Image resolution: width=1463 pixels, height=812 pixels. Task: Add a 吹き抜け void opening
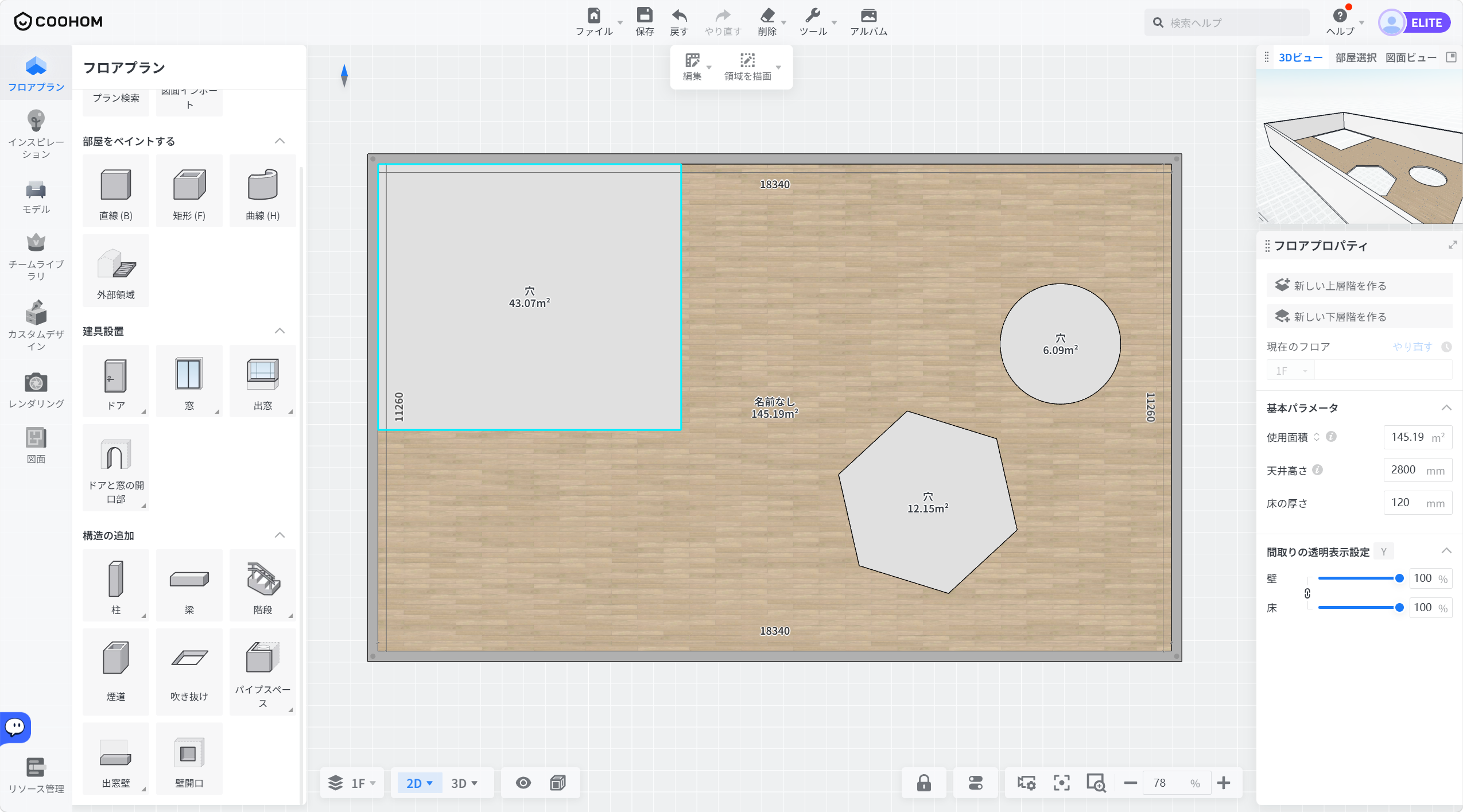point(189,672)
